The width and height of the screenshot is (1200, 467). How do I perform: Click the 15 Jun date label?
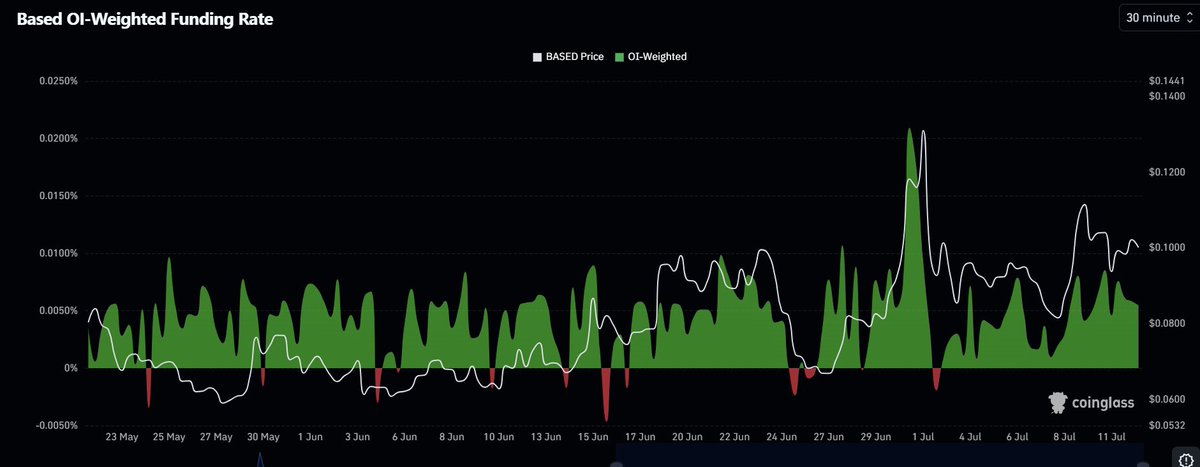(593, 437)
